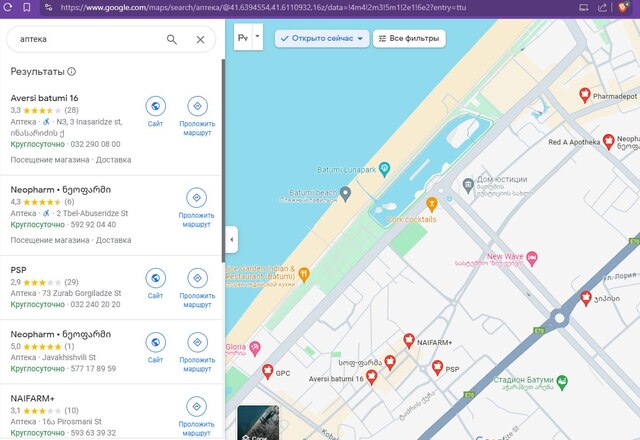Get directions icon for Aversi batumi 16
This screenshot has width=640, height=440.
[x=198, y=106]
